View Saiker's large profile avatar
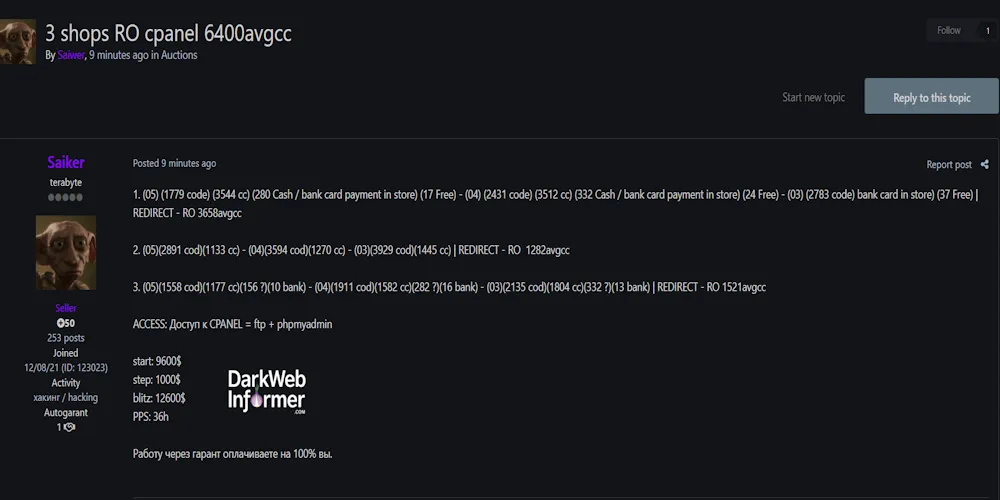 coord(66,253)
